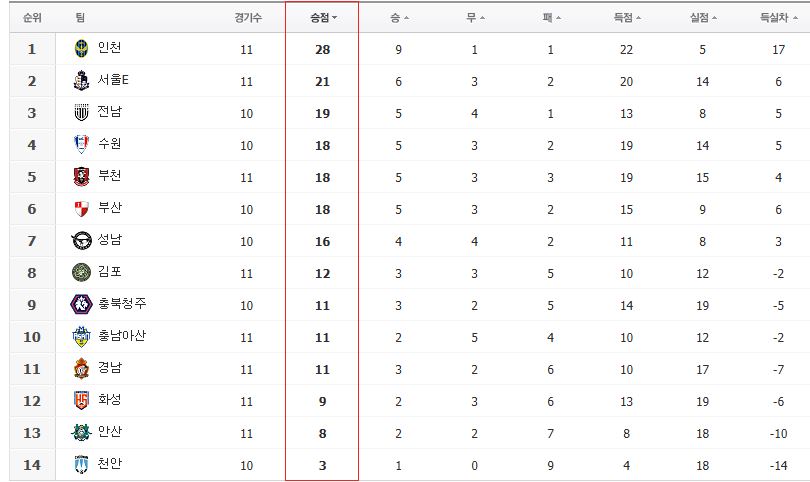This screenshot has width=810, height=482.
Task: Select the 성남 team emblem
Action: click(x=82, y=241)
